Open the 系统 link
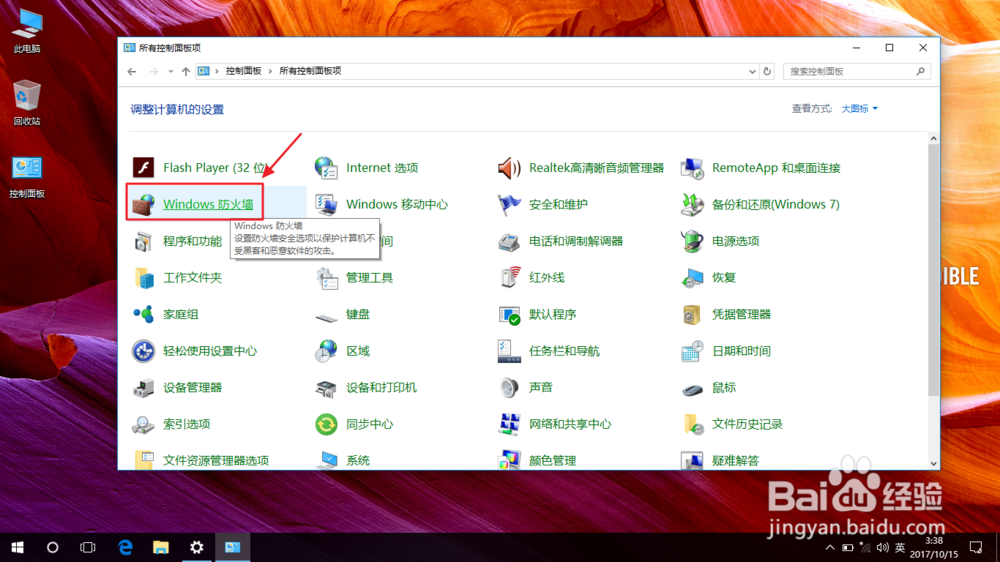Viewport: 1000px width, 562px height. [358, 461]
